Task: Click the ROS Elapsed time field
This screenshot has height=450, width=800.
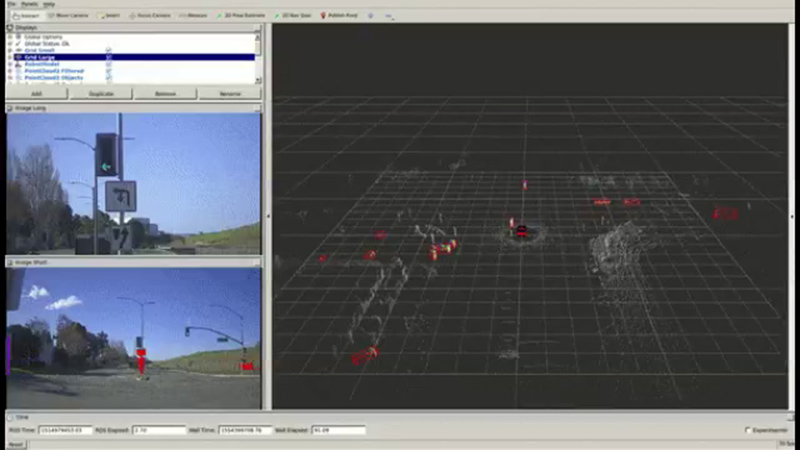Action: 159,430
